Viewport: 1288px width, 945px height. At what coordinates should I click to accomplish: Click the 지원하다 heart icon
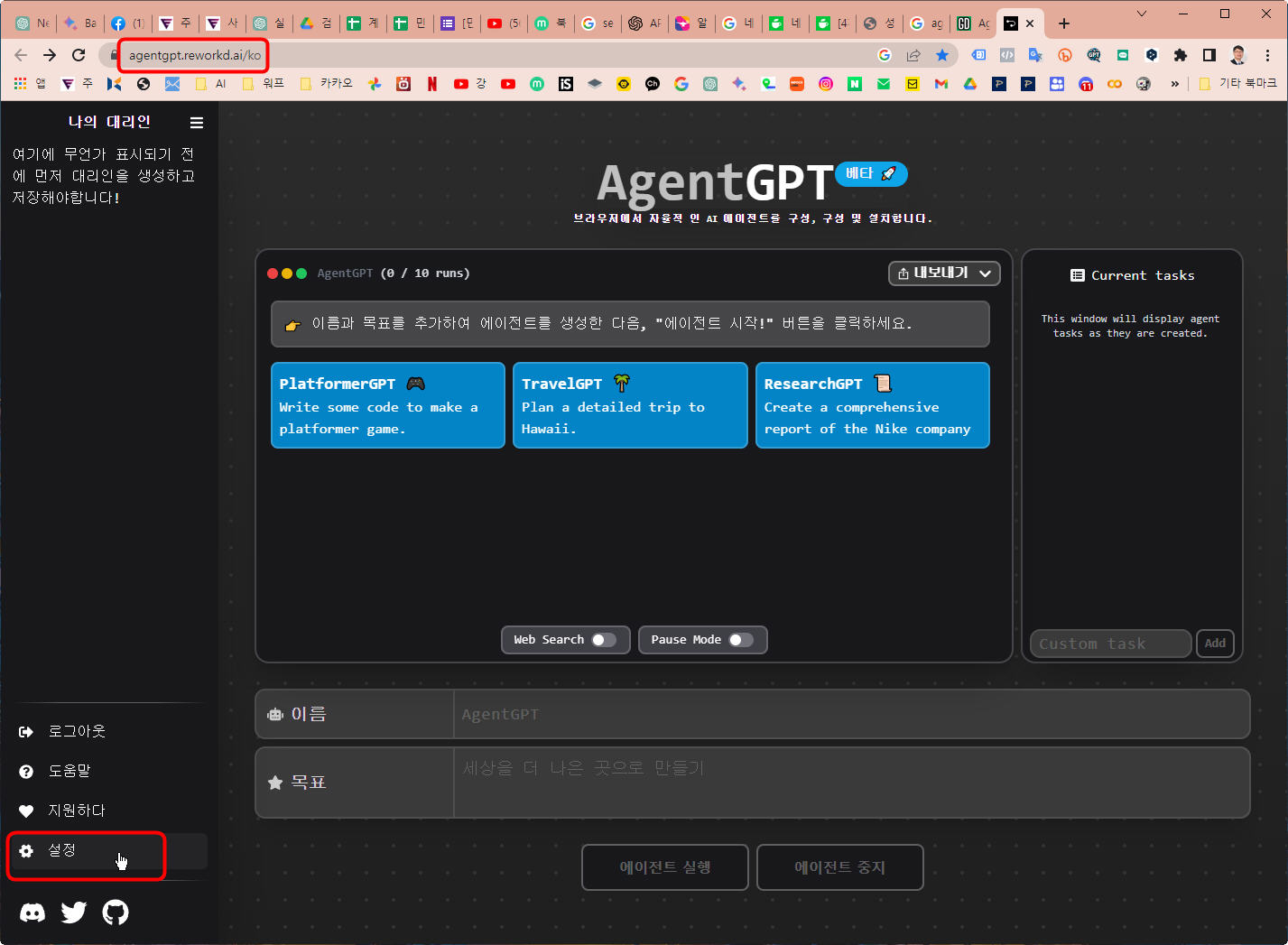[x=26, y=811]
